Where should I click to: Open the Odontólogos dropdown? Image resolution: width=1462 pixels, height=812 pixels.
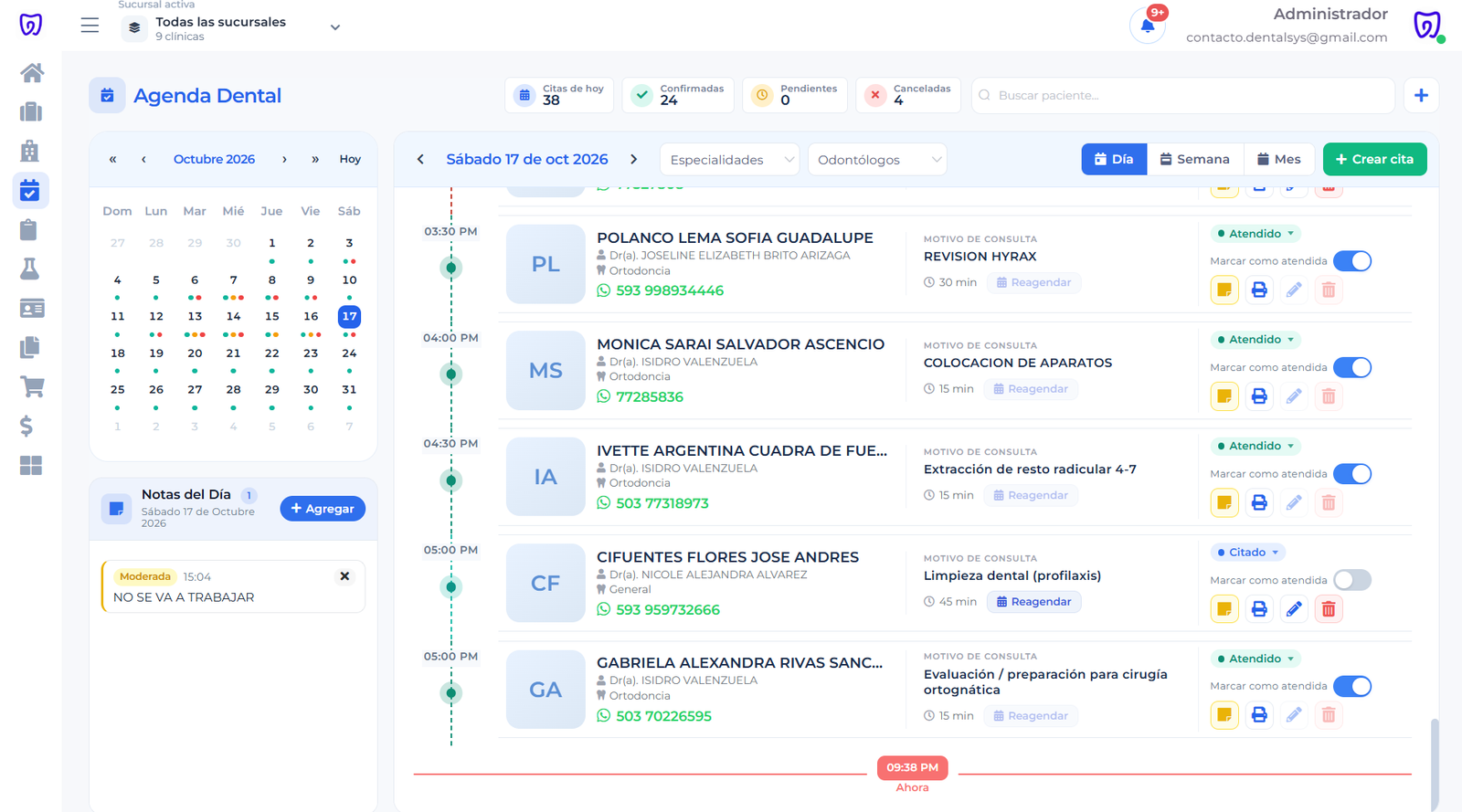(877, 160)
